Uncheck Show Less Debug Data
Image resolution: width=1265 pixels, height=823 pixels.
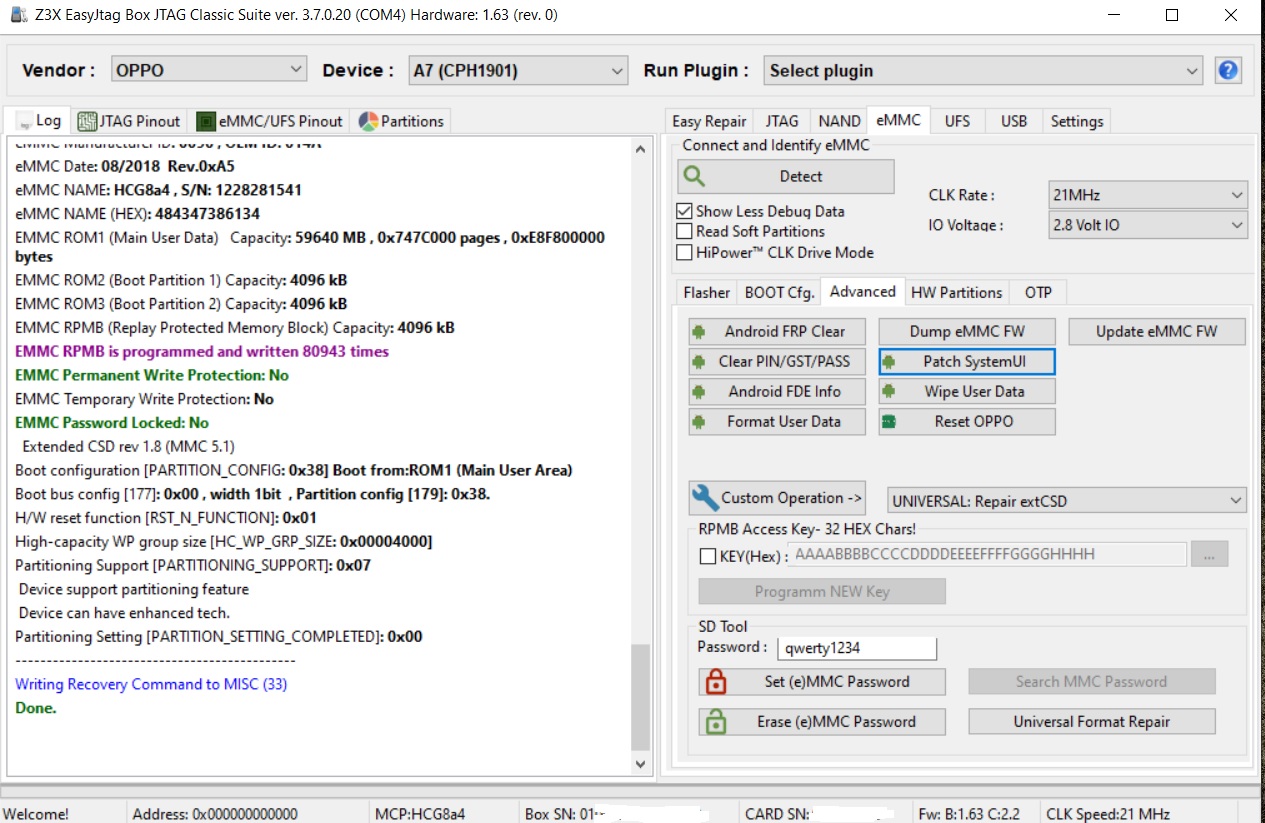684,211
